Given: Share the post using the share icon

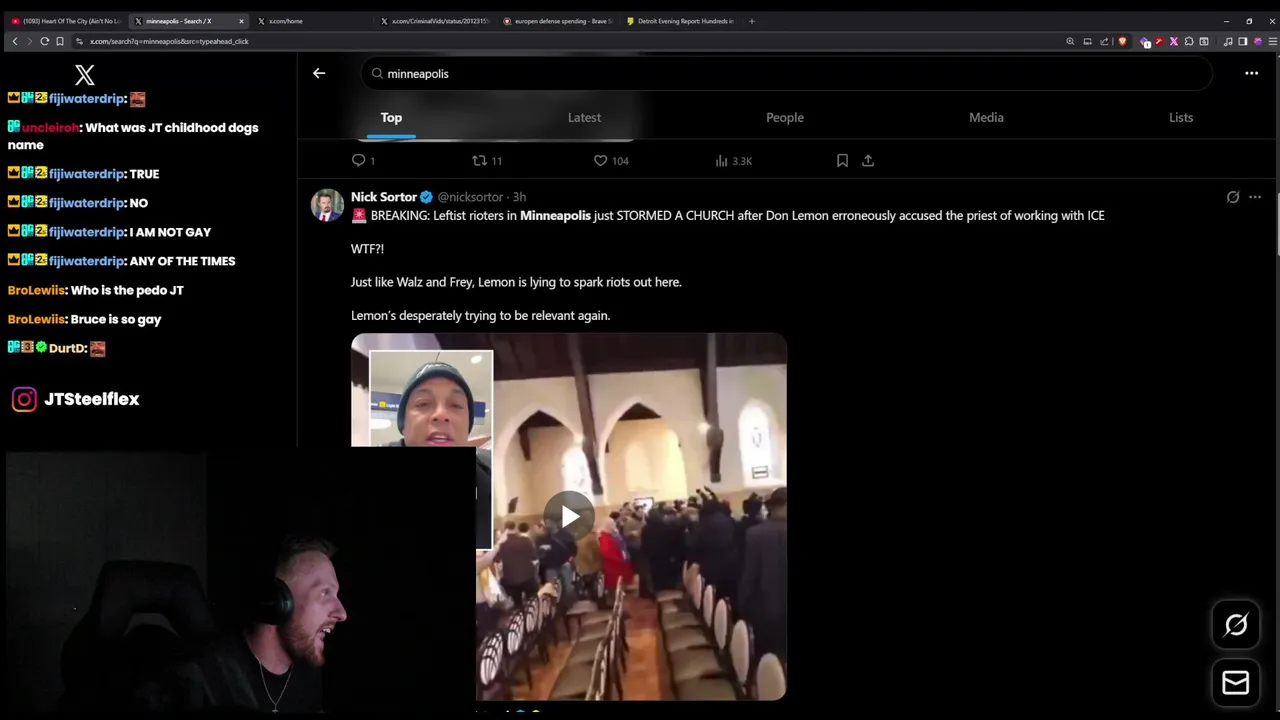Looking at the screenshot, I should pyautogui.click(x=868, y=160).
